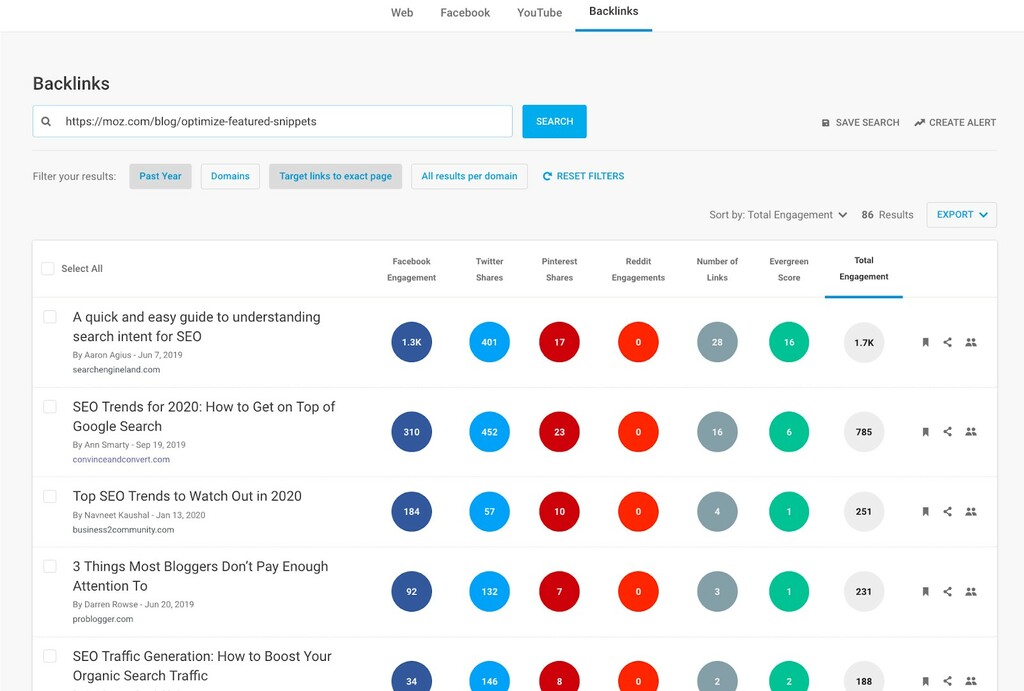The width and height of the screenshot is (1024, 691).
Task: Click Create Alert trend icon
Action: [x=919, y=123]
